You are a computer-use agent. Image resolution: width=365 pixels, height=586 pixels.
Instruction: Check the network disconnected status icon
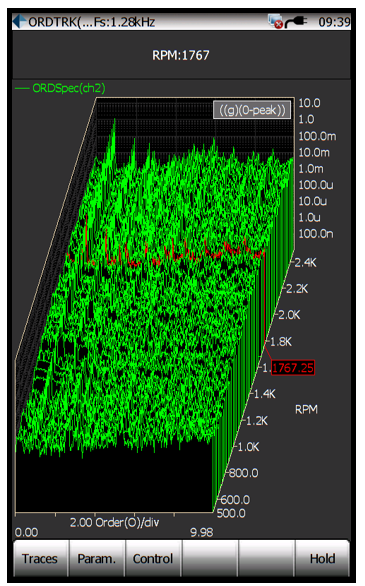(x=275, y=21)
